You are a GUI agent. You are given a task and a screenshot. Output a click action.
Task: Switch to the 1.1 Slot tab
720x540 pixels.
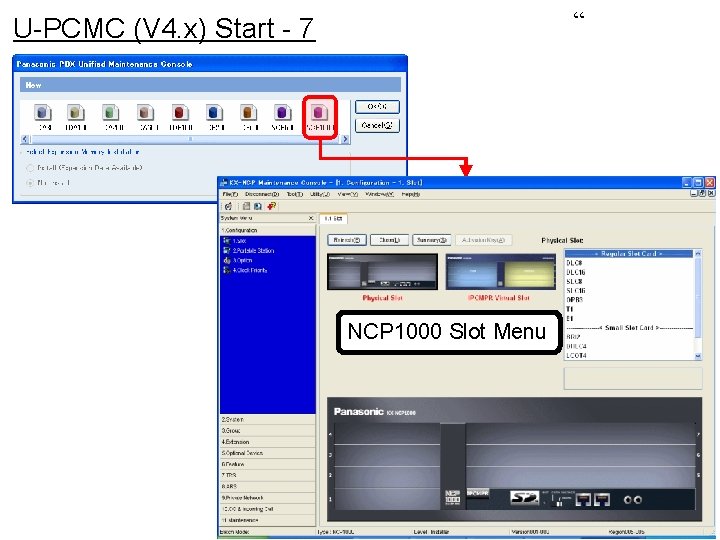tap(333, 219)
